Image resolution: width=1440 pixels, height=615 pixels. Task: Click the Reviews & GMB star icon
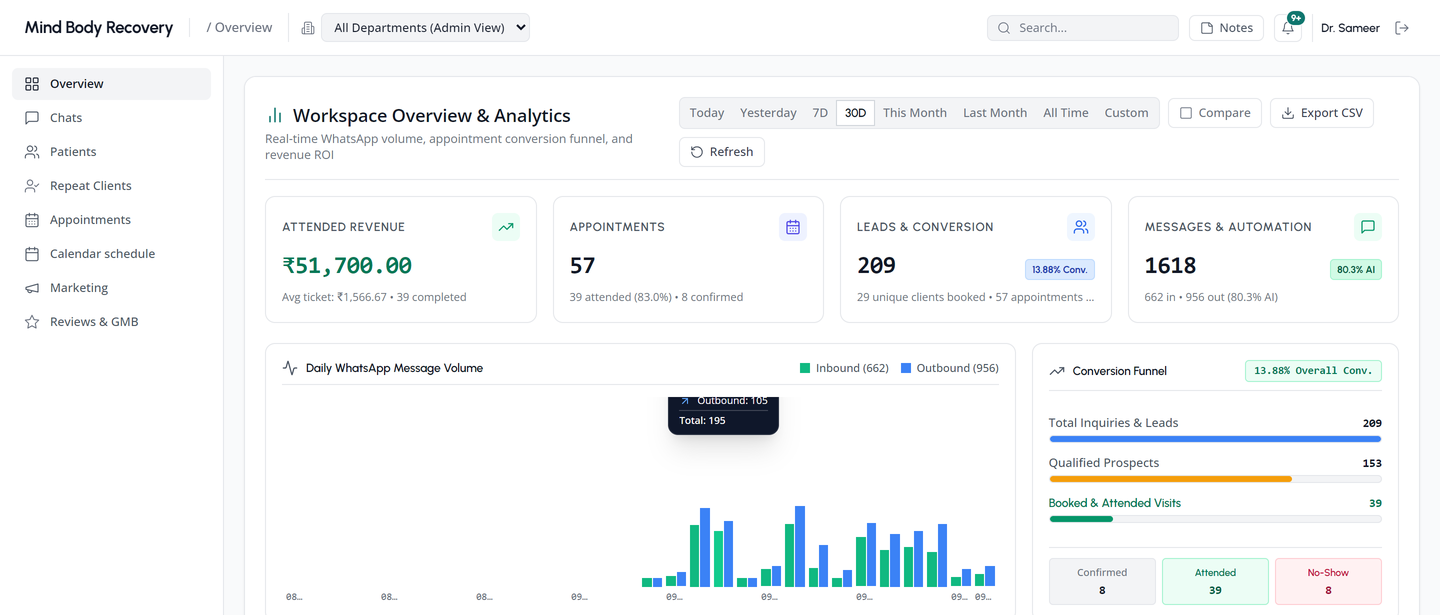pos(32,322)
